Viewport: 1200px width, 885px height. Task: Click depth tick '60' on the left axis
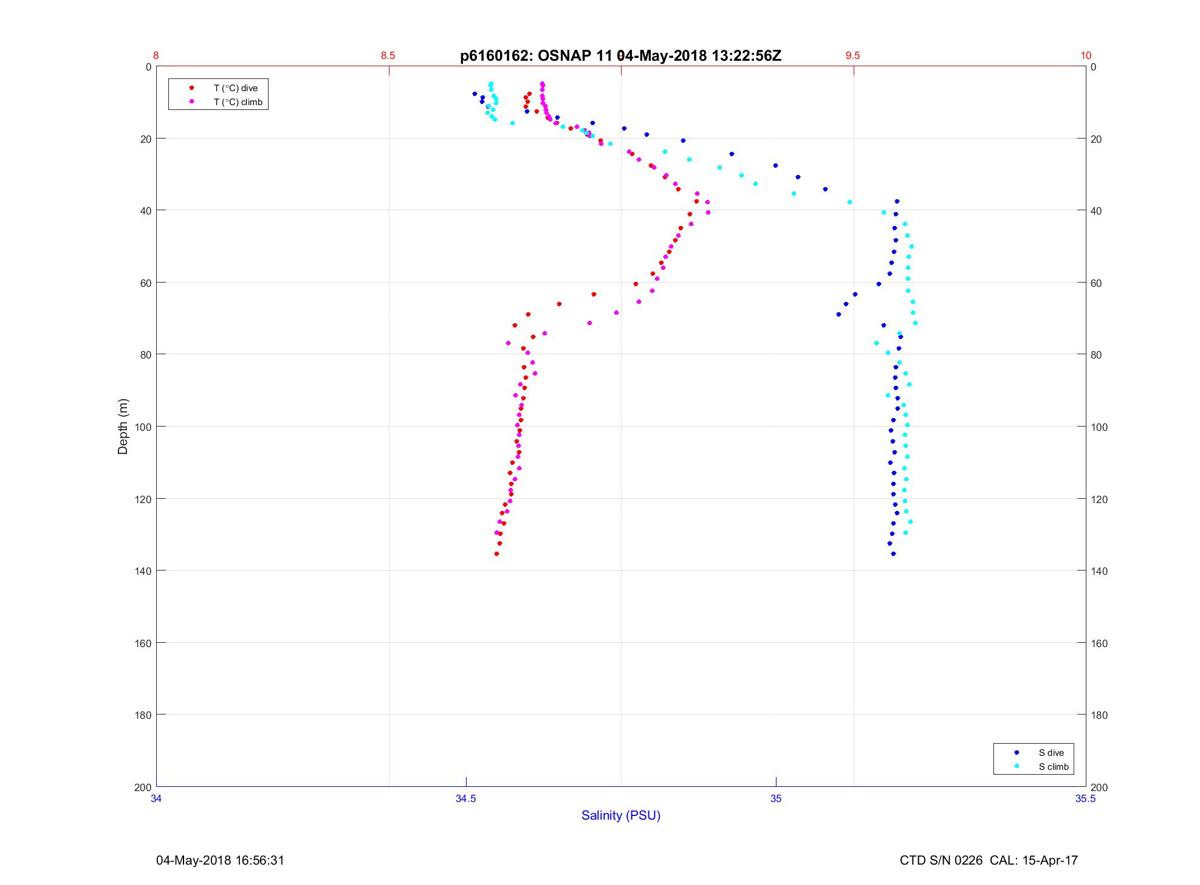tap(145, 283)
